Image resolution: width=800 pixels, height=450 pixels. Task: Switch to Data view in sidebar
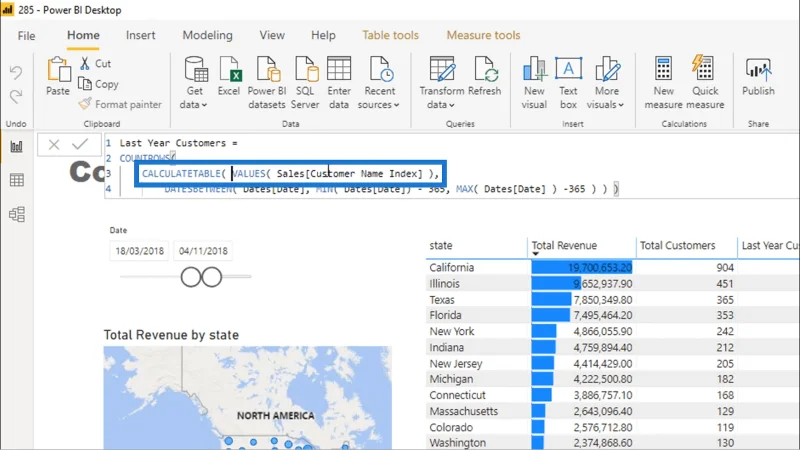[x=16, y=180]
